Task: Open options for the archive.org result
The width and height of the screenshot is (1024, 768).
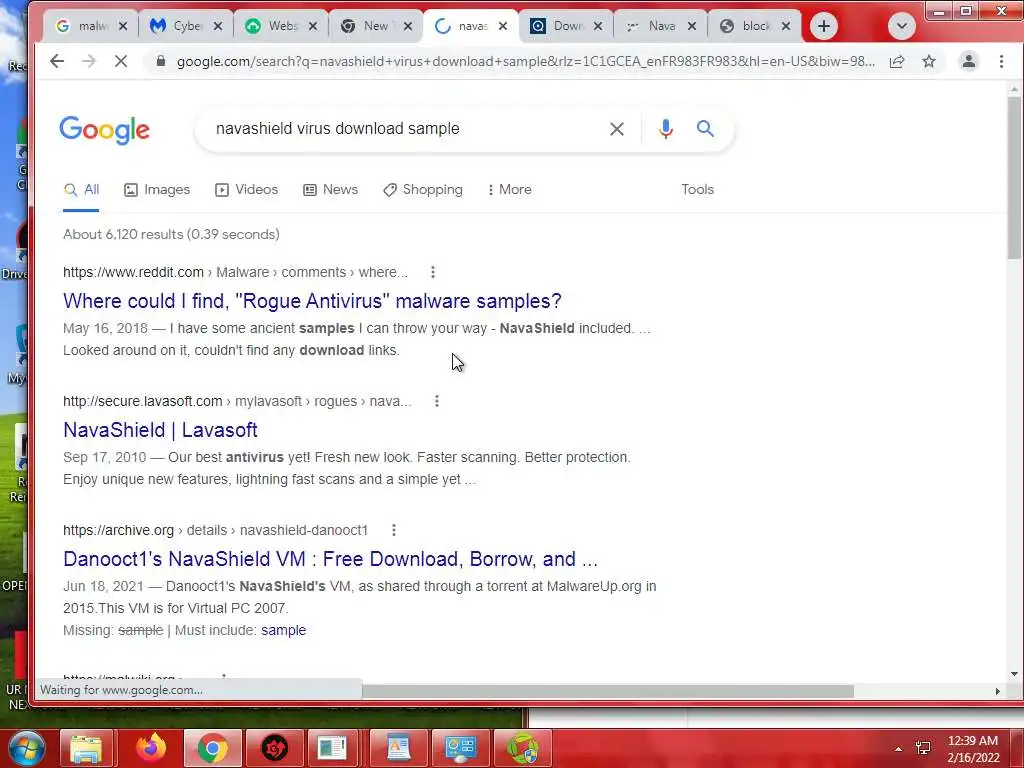Action: pyautogui.click(x=394, y=530)
